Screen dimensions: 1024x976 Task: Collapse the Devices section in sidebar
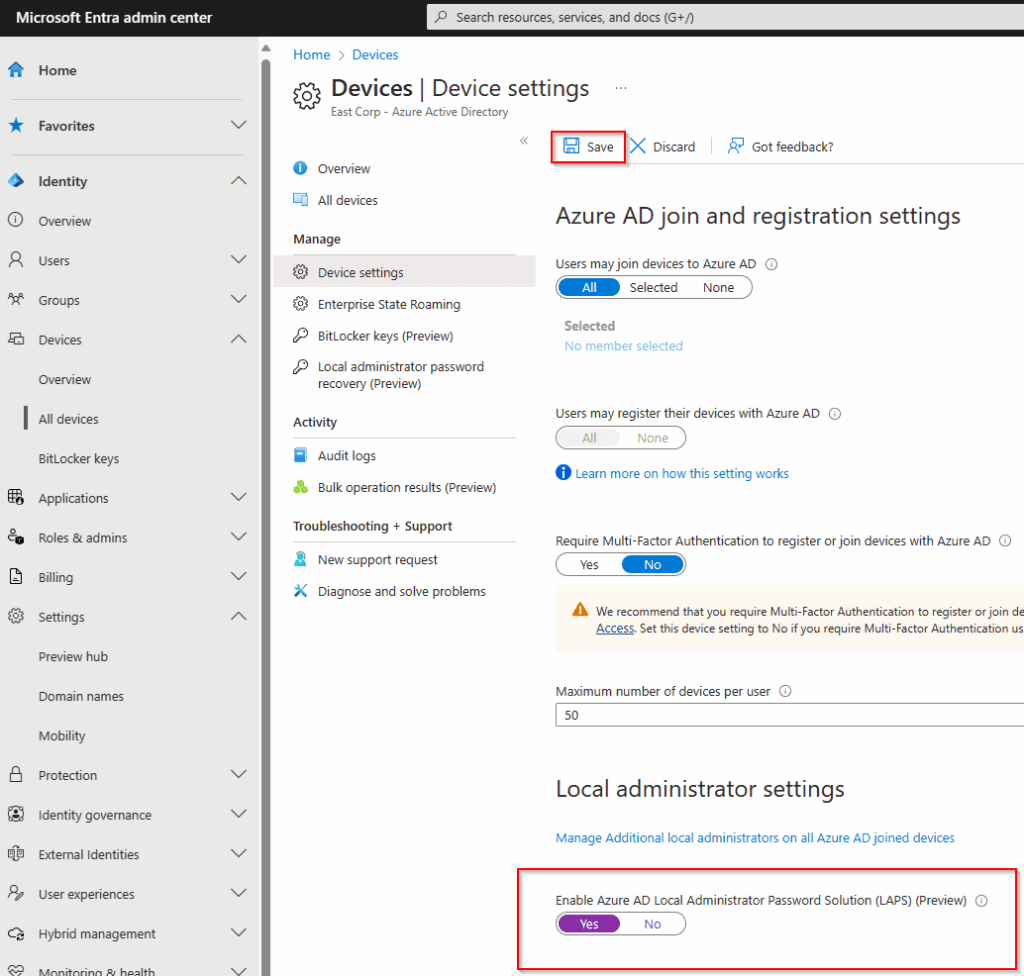(238, 339)
